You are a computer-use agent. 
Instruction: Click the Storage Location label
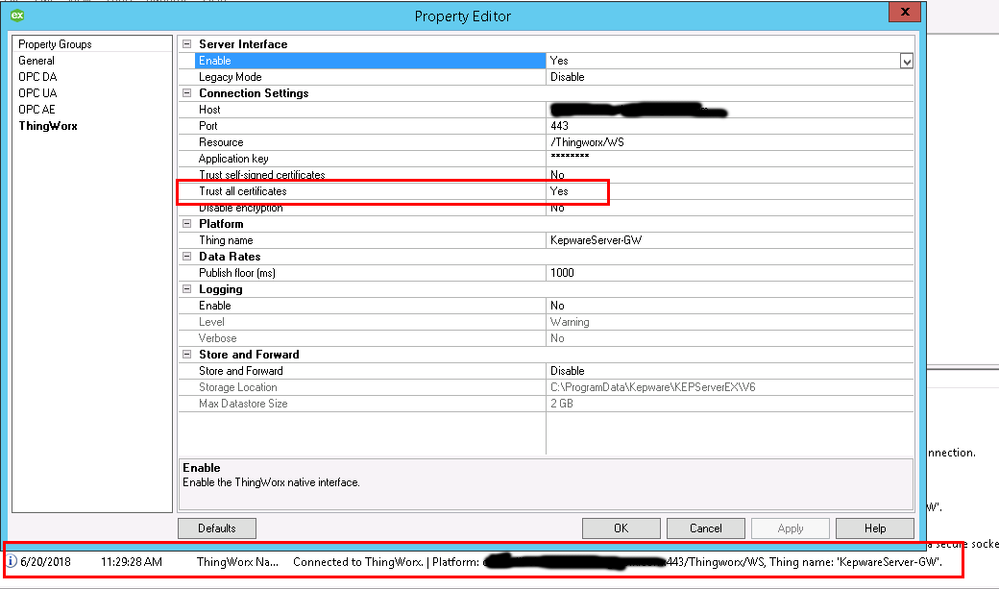click(x=238, y=387)
